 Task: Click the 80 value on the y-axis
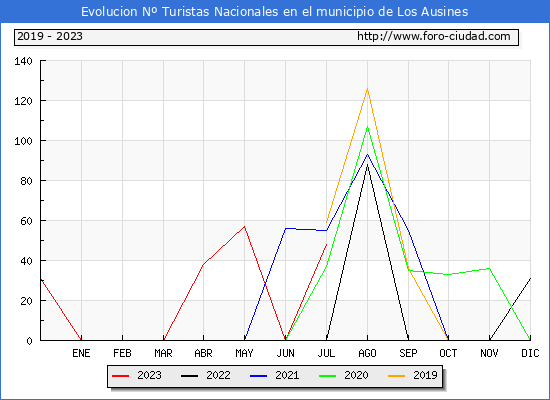tap(26, 181)
